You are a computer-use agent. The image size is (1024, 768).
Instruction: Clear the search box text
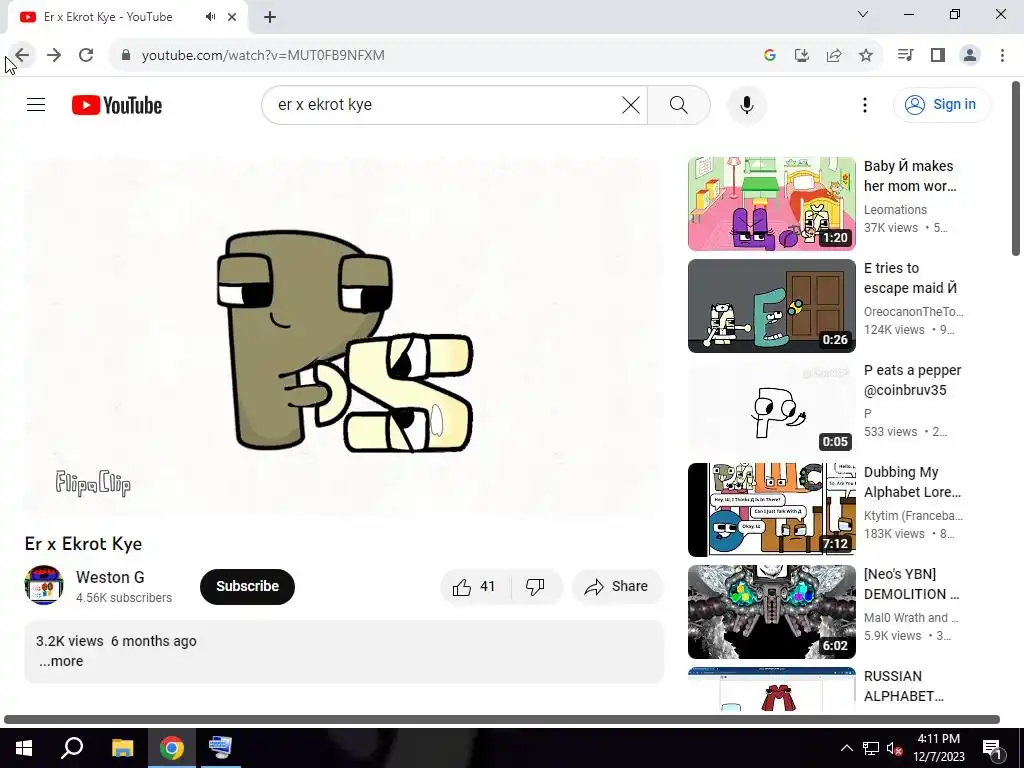click(x=631, y=105)
